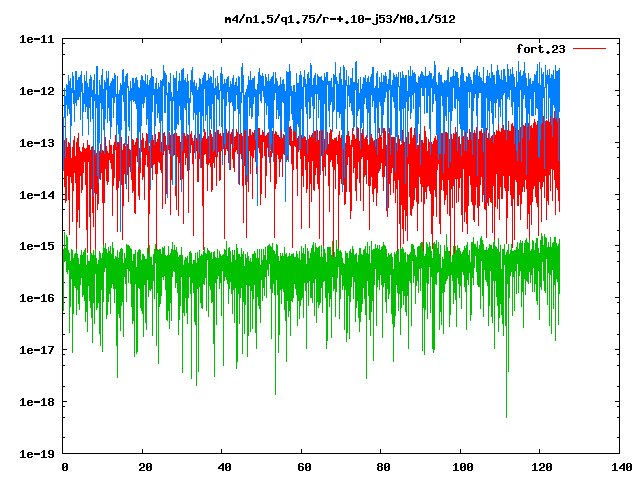Click y-axis label 1e-15
This screenshot has height=480, width=640.
click(37, 246)
